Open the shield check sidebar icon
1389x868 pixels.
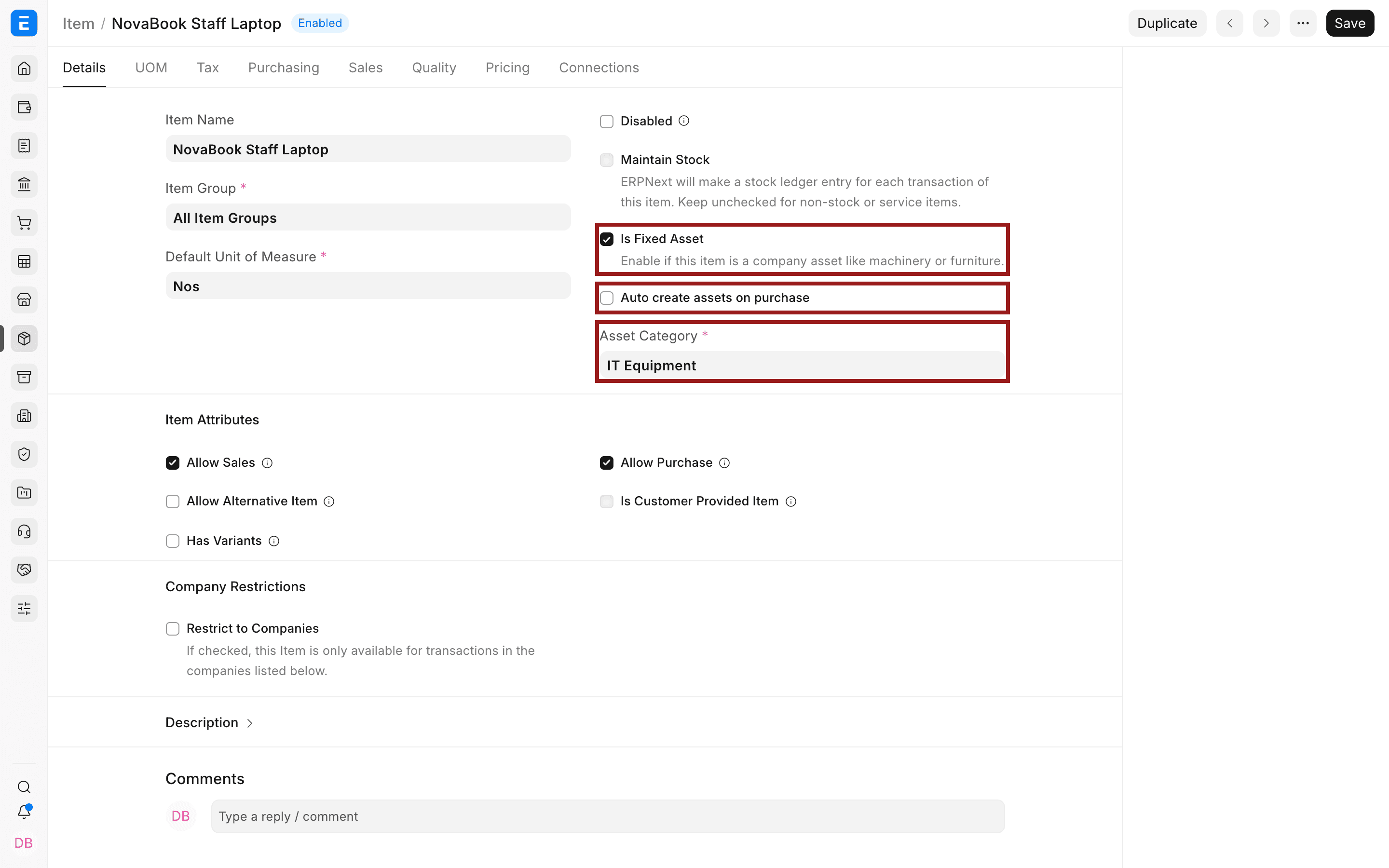point(24,454)
